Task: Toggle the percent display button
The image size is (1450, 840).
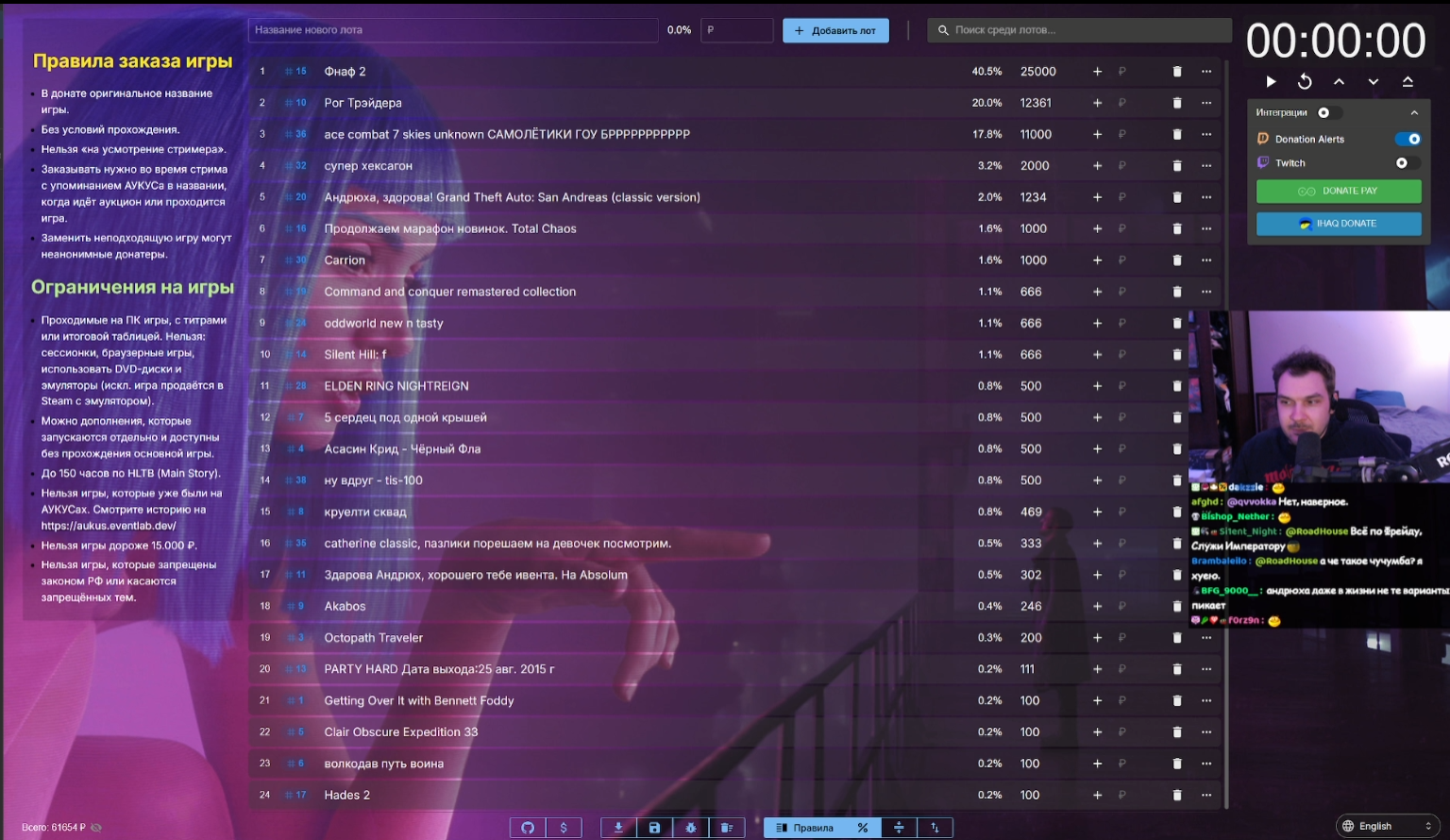Action: pos(863,828)
